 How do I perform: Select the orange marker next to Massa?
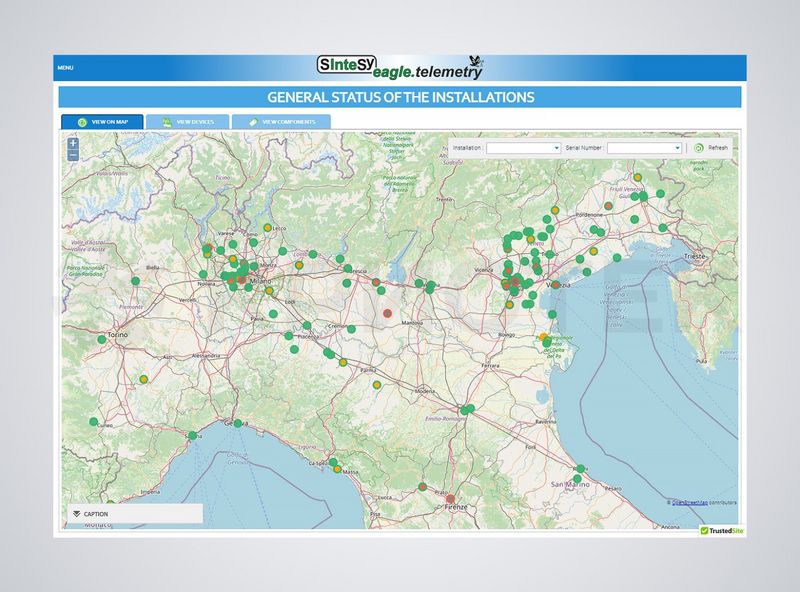point(337,469)
